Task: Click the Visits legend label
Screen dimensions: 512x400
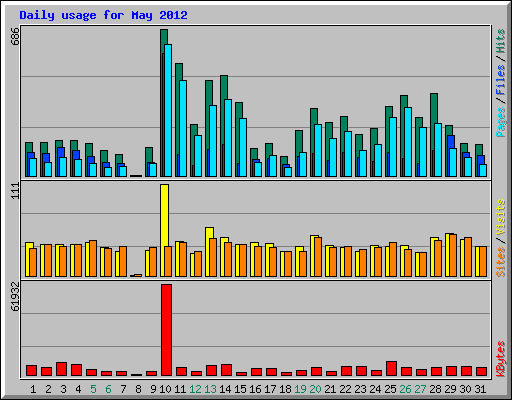Action: point(501,217)
